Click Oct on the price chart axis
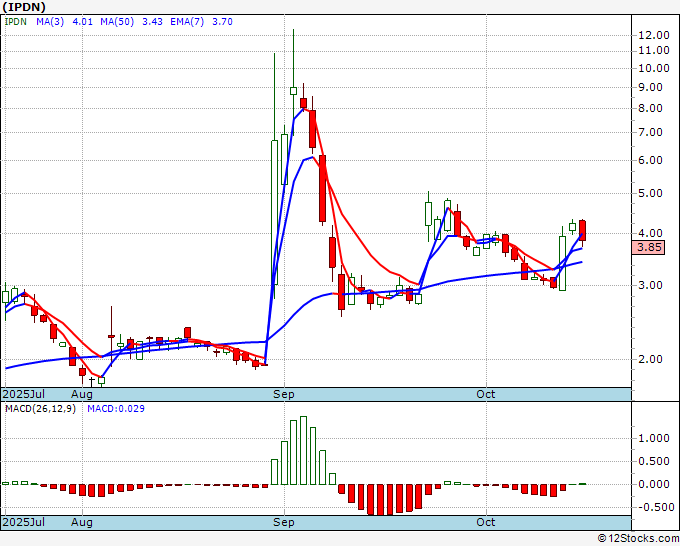The width and height of the screenshot is (680, 546). (x=486, y=394)
